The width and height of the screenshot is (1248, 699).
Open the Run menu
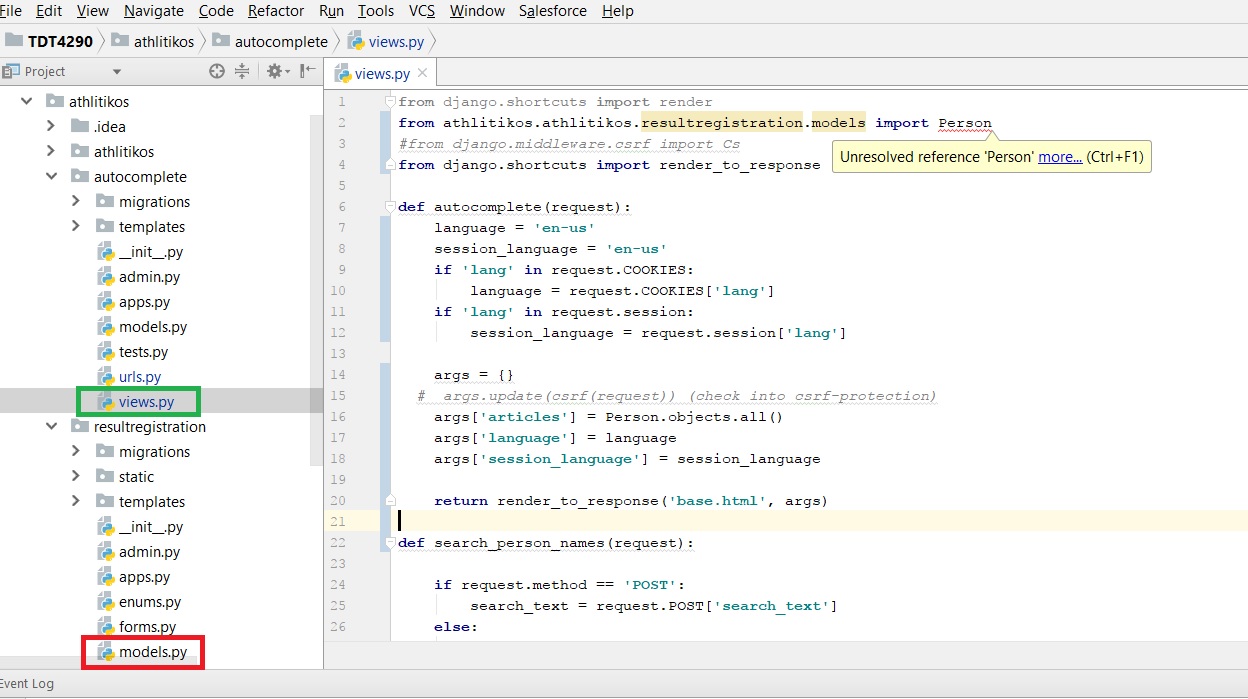coord(331,11)
